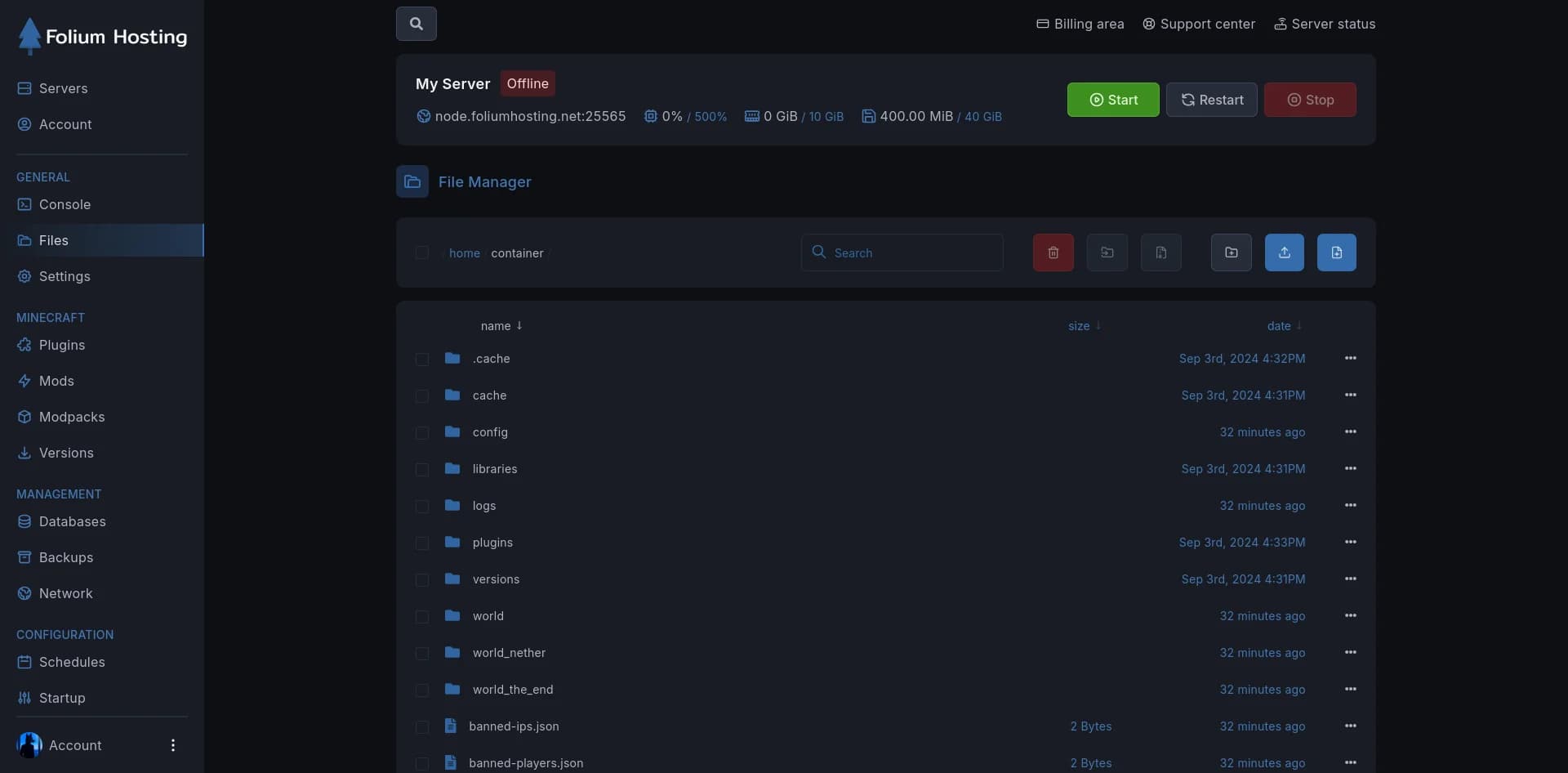This screenshot has height=773, width=1568.
Task: Click the Restart server button
Action: point(1211,100)
